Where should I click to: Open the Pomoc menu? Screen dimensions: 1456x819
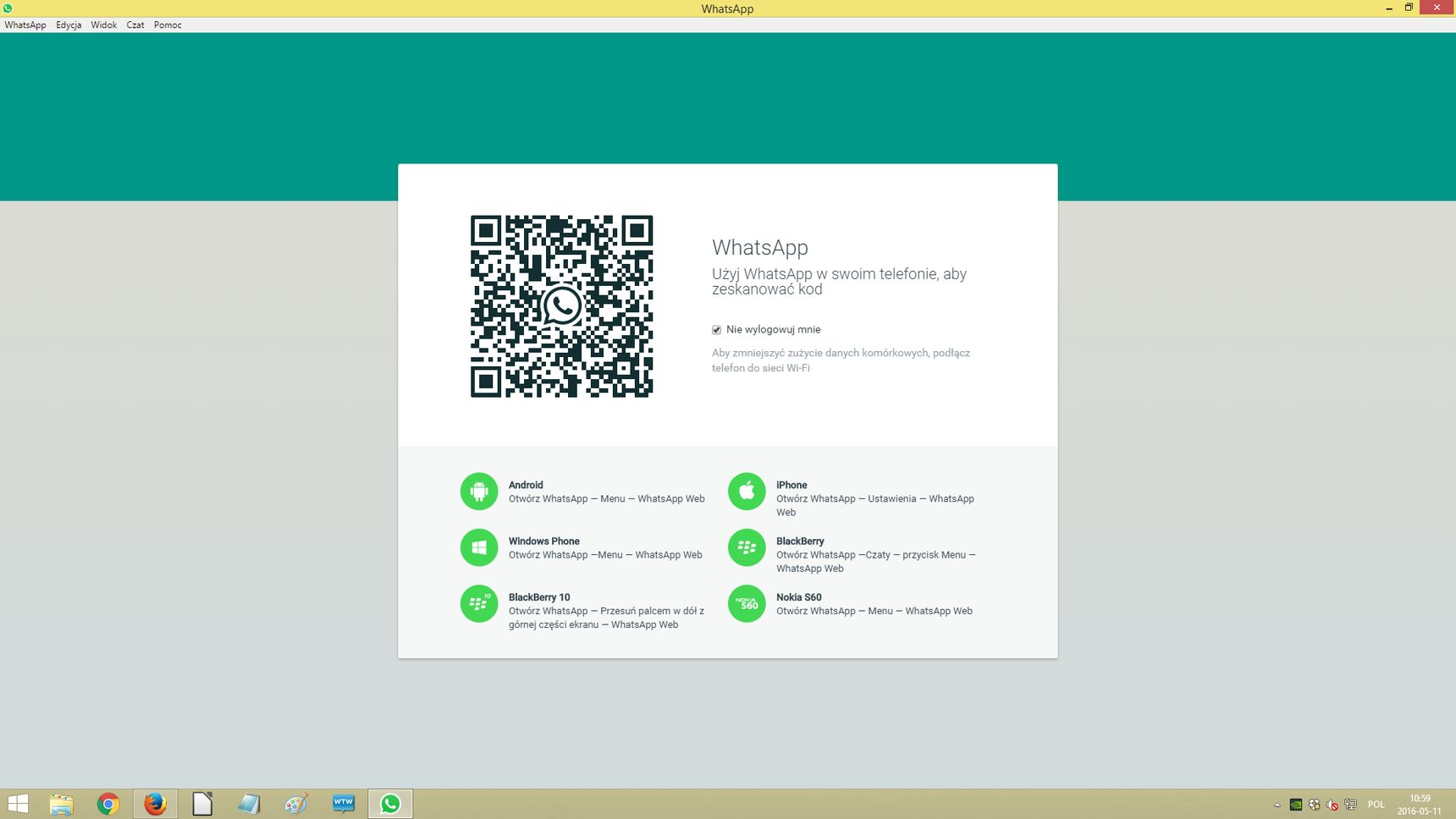(168, 25)
